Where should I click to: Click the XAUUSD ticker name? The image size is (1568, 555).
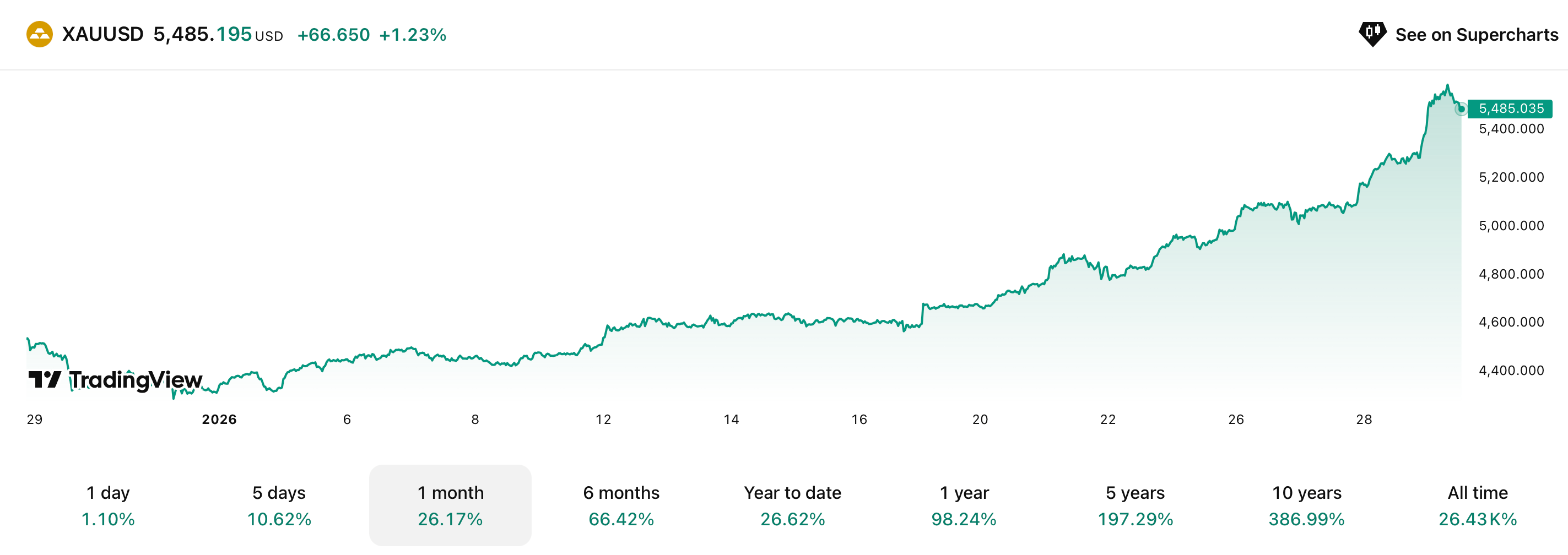click(x=103, y=34)
